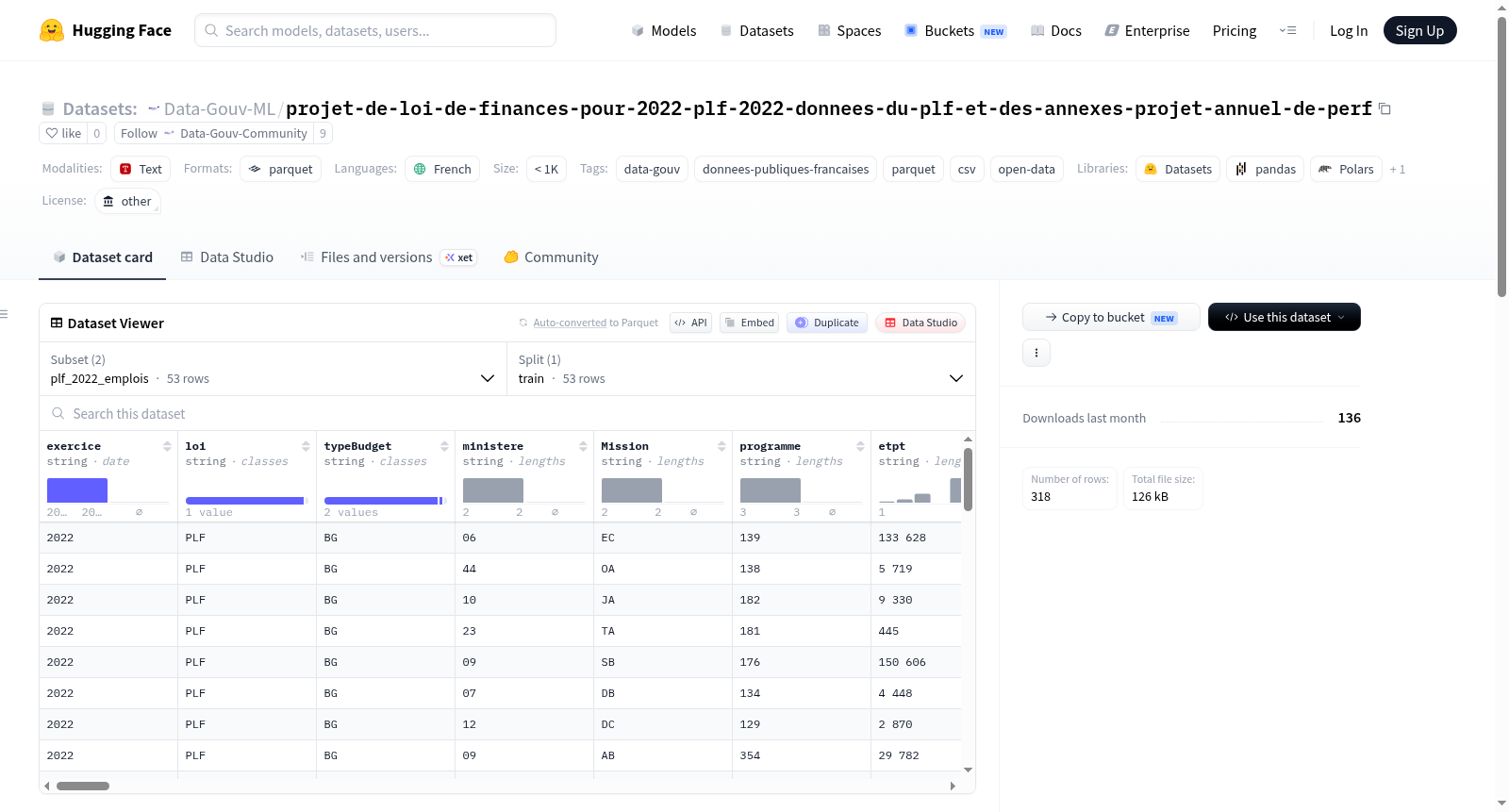This screenshot has height=812, width=1509.
Task: Click the etpt value 133 628 cell
Action: [916, 538]
